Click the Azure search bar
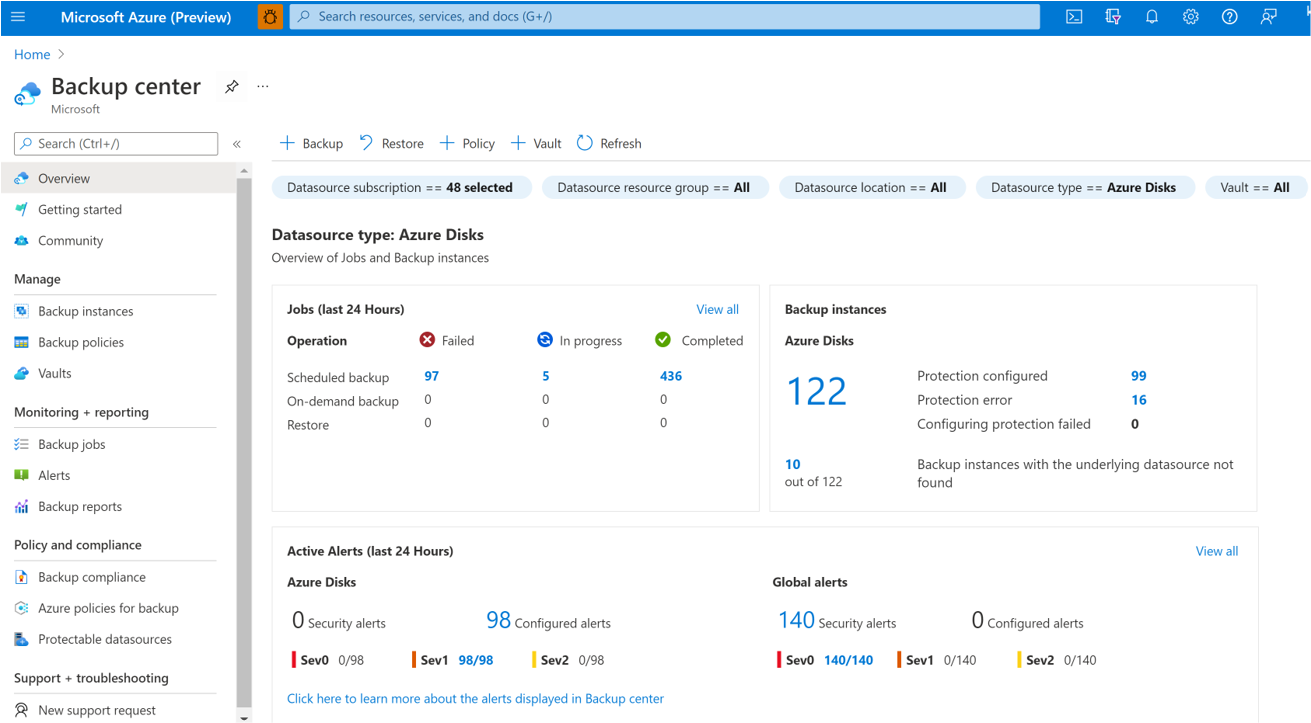 pyautogui.click(x=660, y=16)
